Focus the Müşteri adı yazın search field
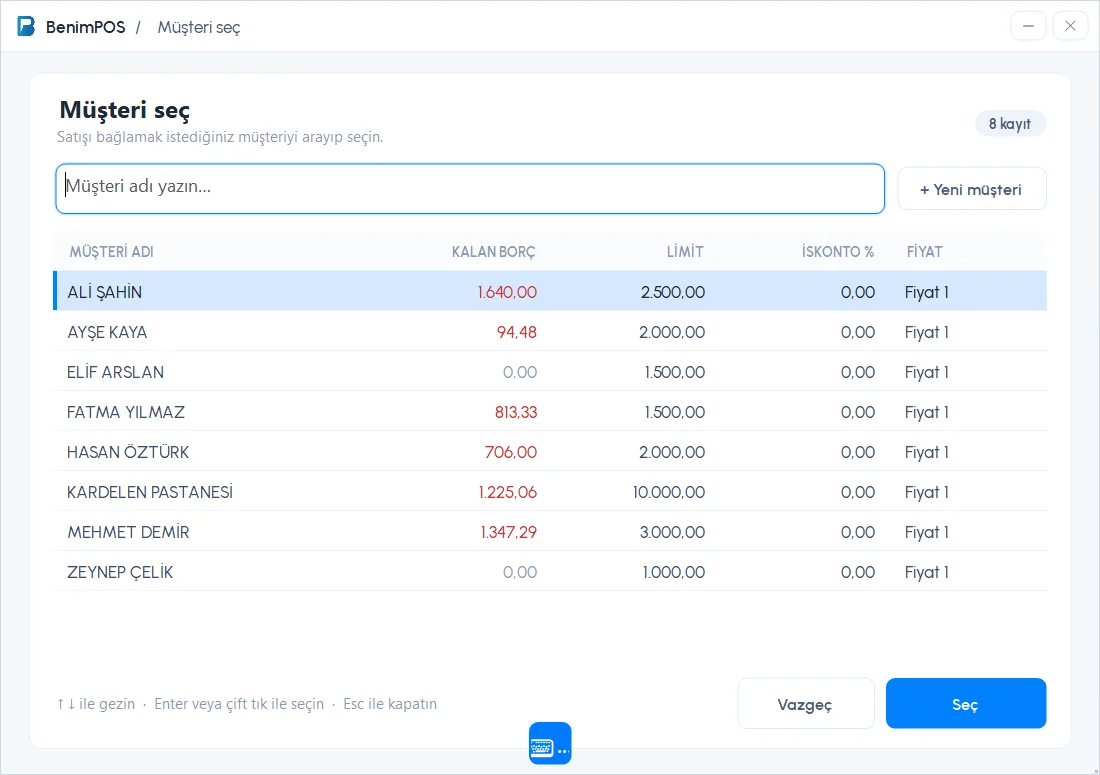The height and width of the screenshot is (775, 1100). (470, 189)
